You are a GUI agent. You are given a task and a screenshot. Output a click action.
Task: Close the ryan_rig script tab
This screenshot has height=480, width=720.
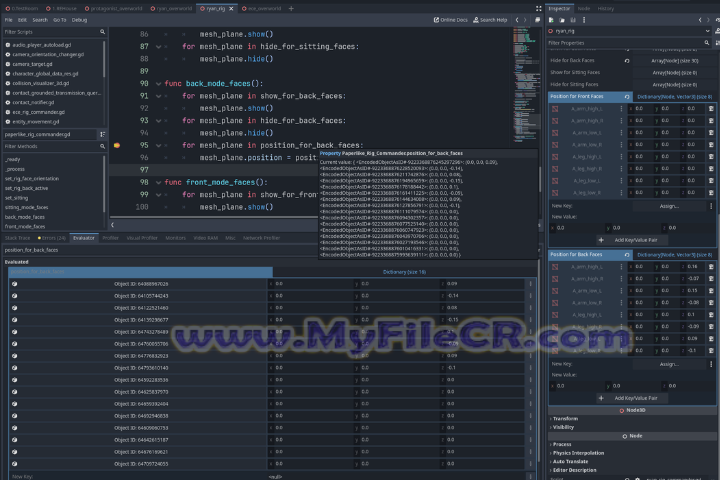tap(231, 8)
